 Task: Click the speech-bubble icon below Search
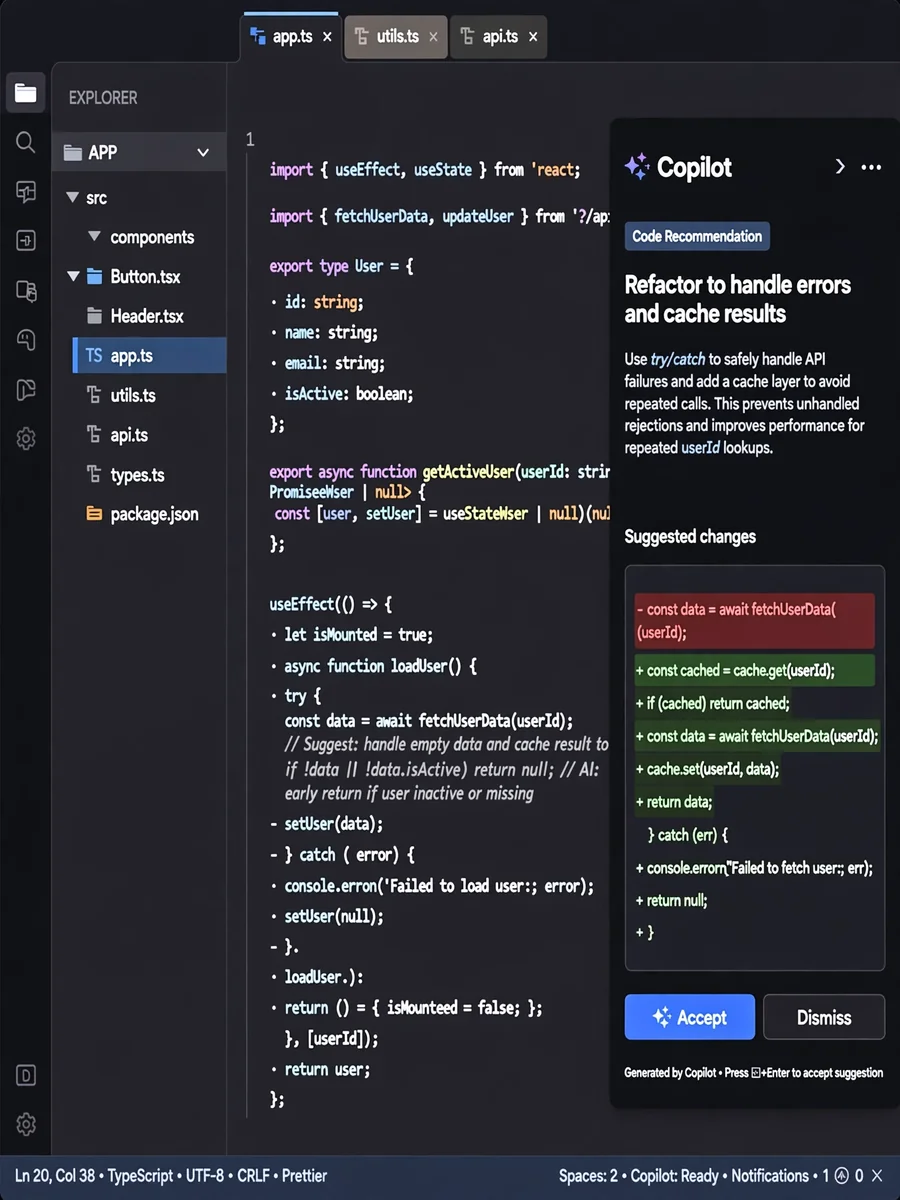pos(26,192)
